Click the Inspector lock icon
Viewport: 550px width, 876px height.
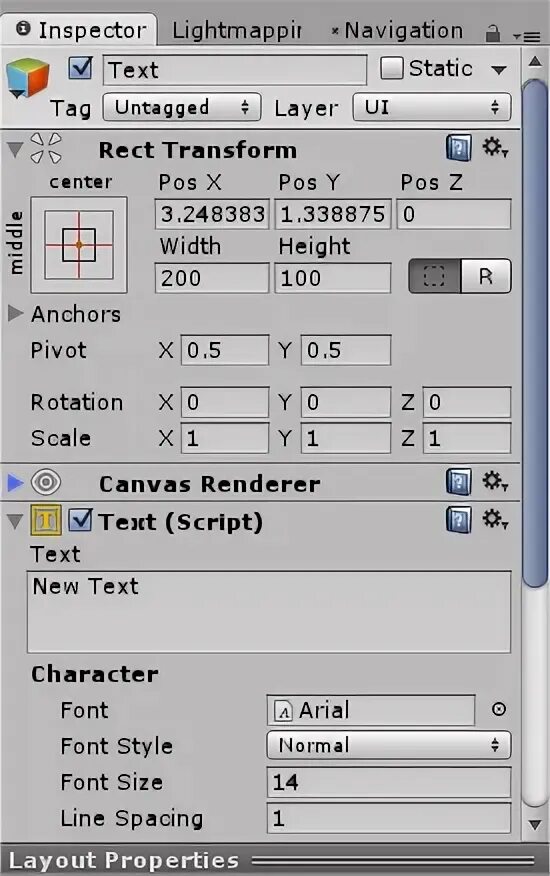492,34
